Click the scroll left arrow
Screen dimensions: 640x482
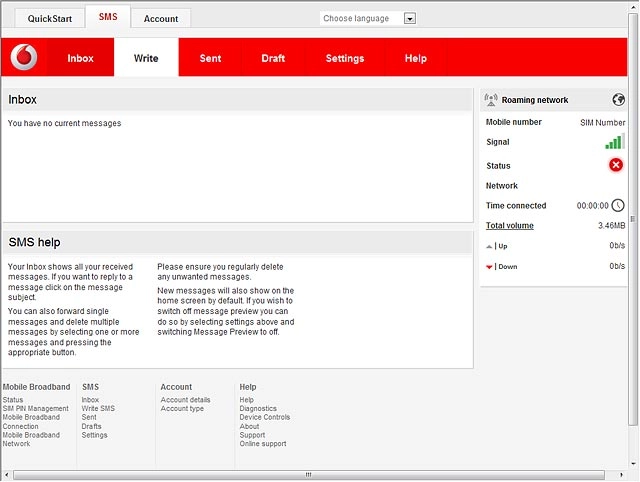coord(6,475)
